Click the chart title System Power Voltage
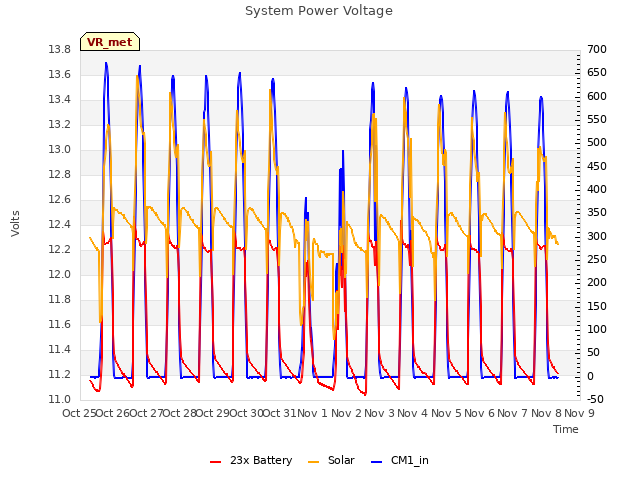 click(x=319, y=11)
